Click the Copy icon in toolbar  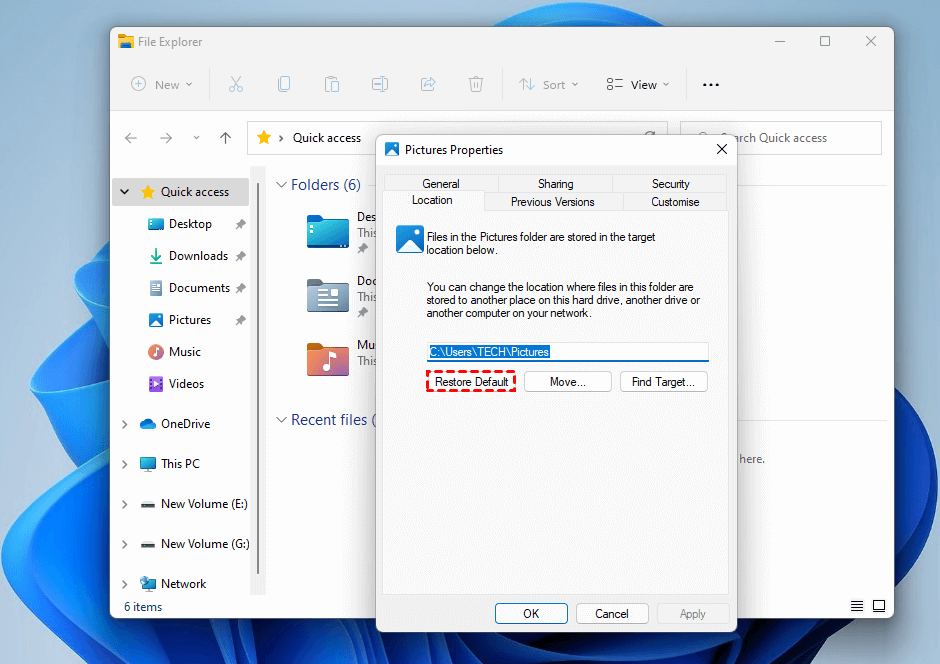[284, 85]
